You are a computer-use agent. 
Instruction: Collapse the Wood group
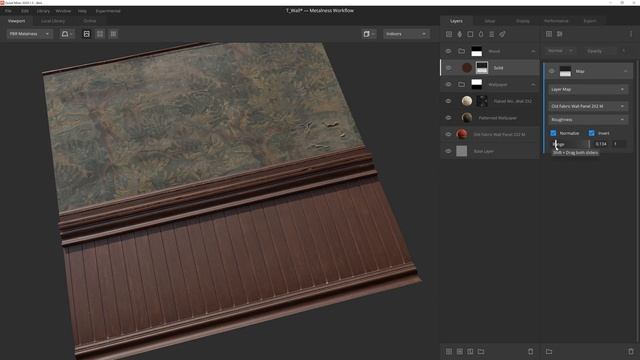click(x=533, y=51)
